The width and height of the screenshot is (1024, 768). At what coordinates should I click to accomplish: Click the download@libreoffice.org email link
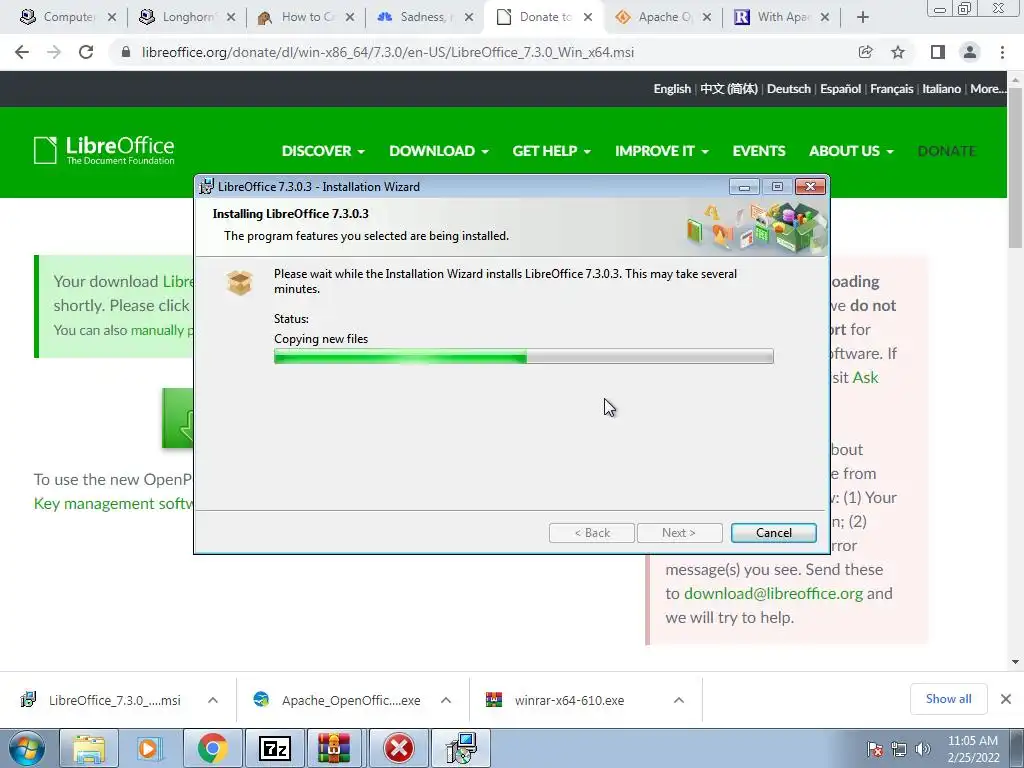click(773, 594)
